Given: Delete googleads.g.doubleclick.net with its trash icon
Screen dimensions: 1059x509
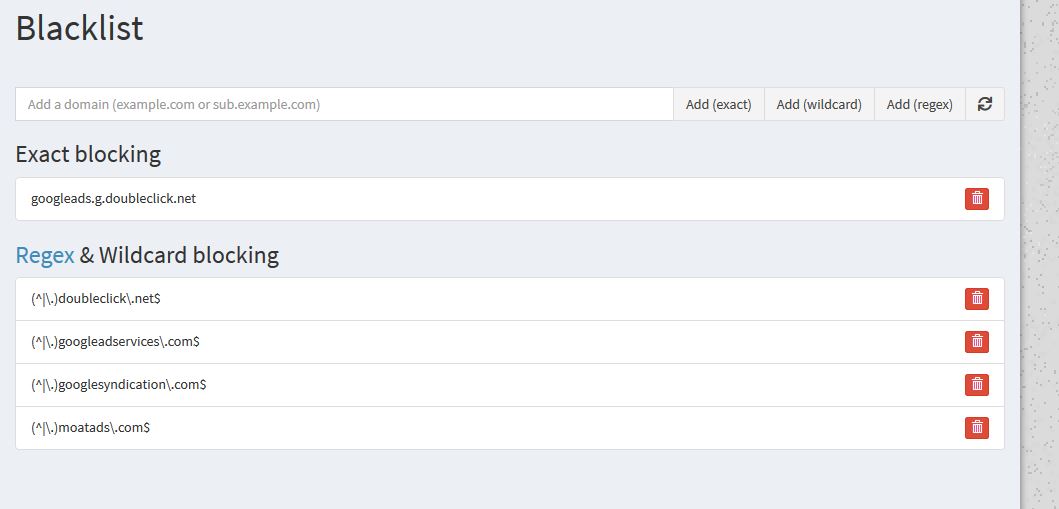Looking at the screenshot, I should (977, 198).
